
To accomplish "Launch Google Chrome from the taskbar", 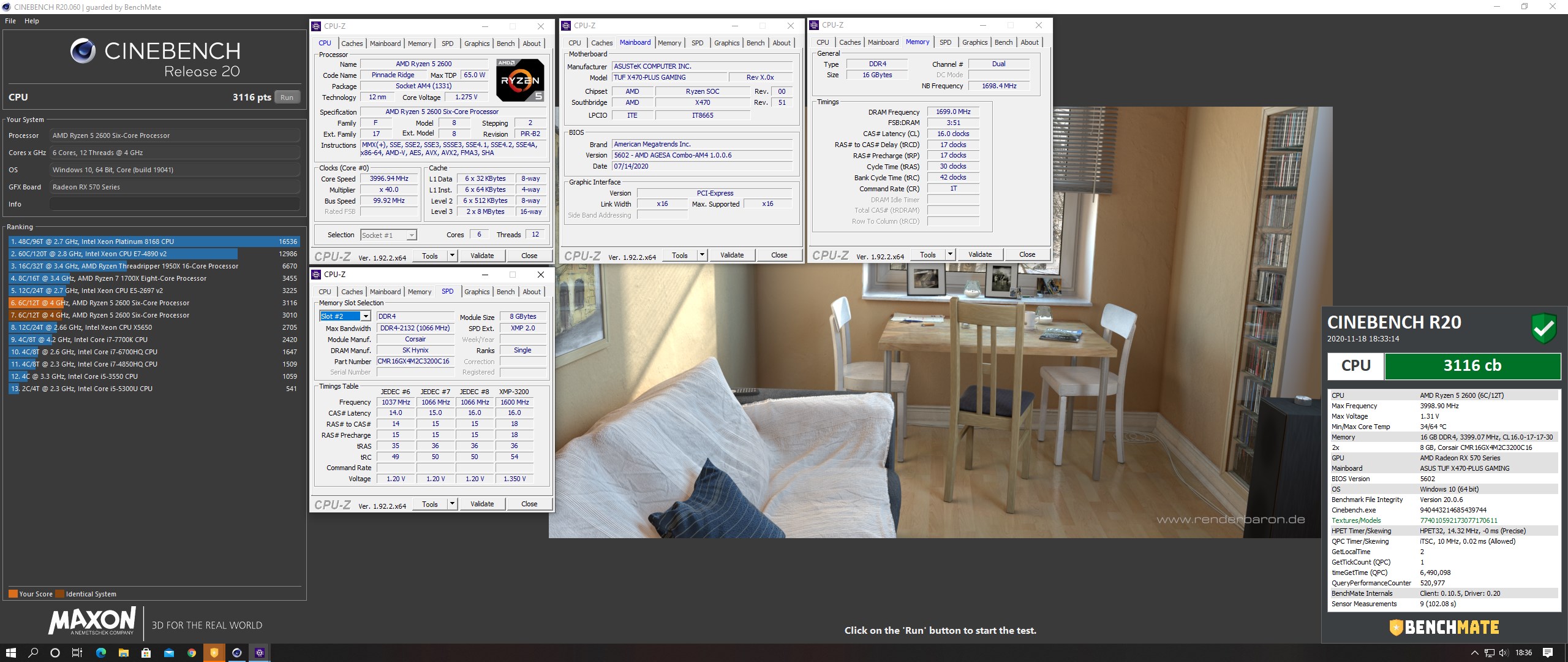I will (x=192, y=653).
